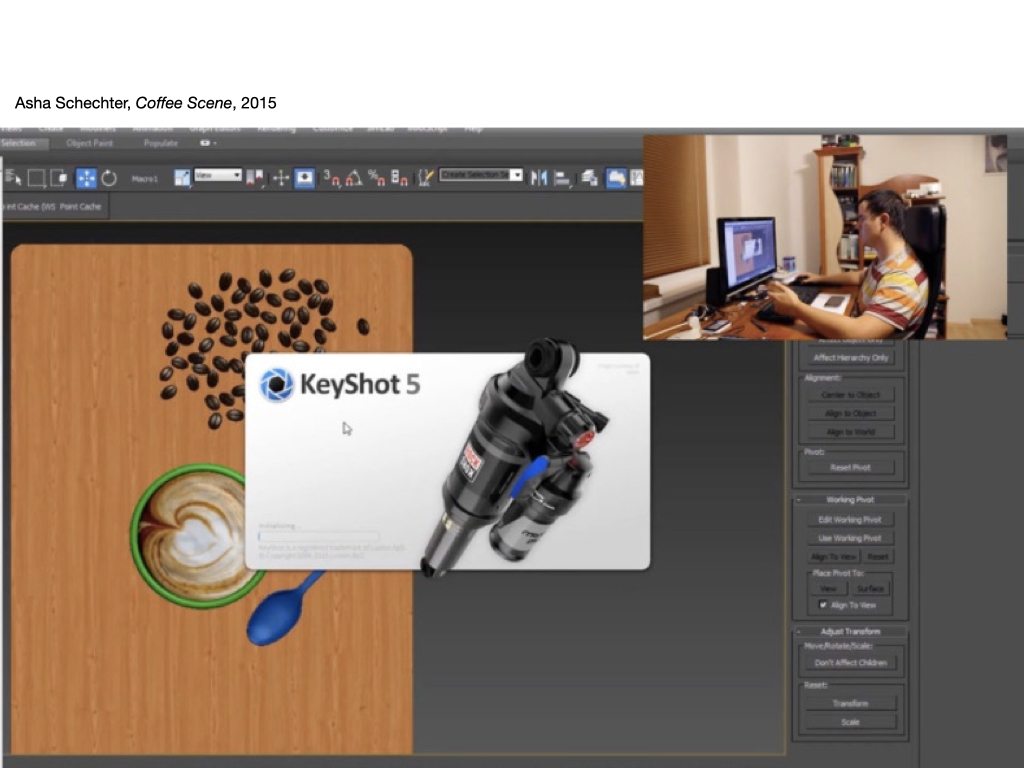
Task: Click the KeyShot initializing progress bar
Action: pyautogui.click(x=318, y=537)
